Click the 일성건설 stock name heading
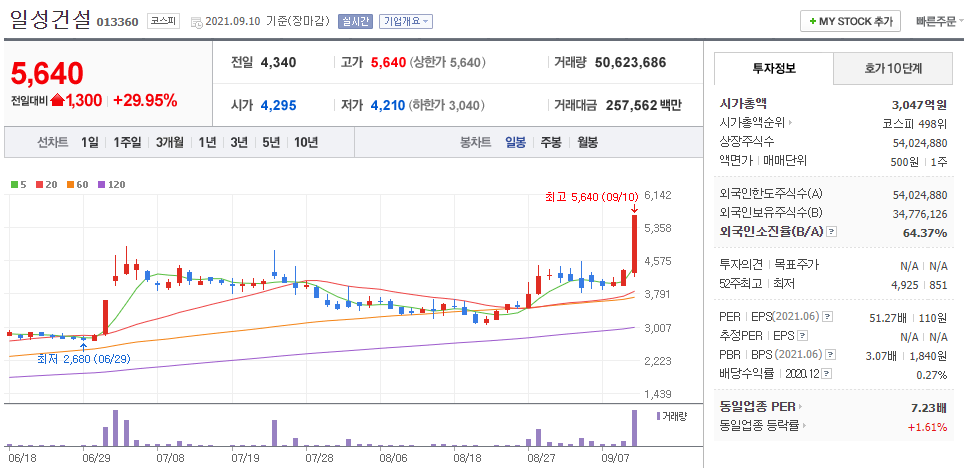972x468 pixels. 51,20
